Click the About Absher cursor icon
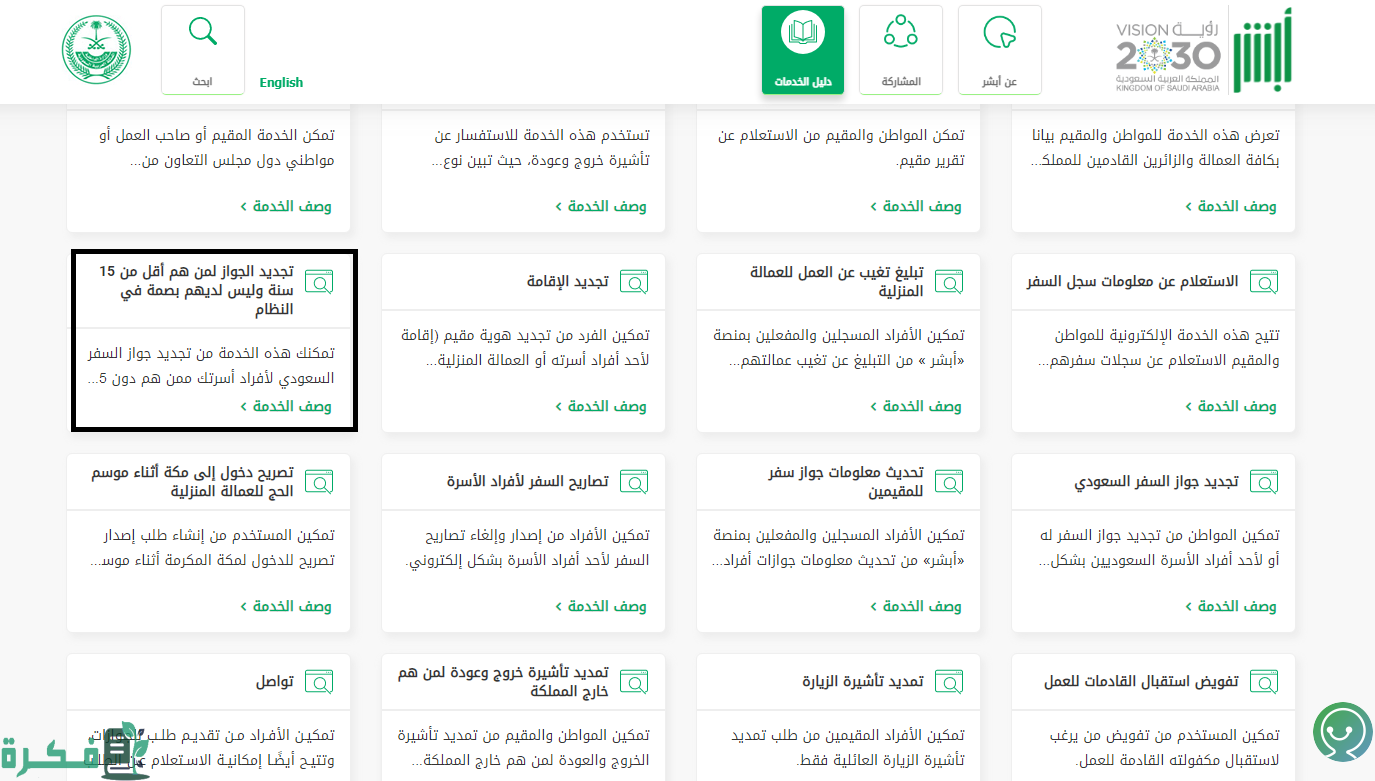Viewport: 1375px width, 781px height. tap(999, 33)
